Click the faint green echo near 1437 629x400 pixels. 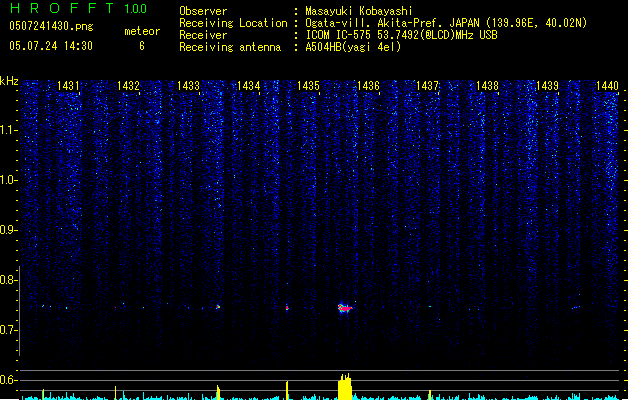coord(430,307)
